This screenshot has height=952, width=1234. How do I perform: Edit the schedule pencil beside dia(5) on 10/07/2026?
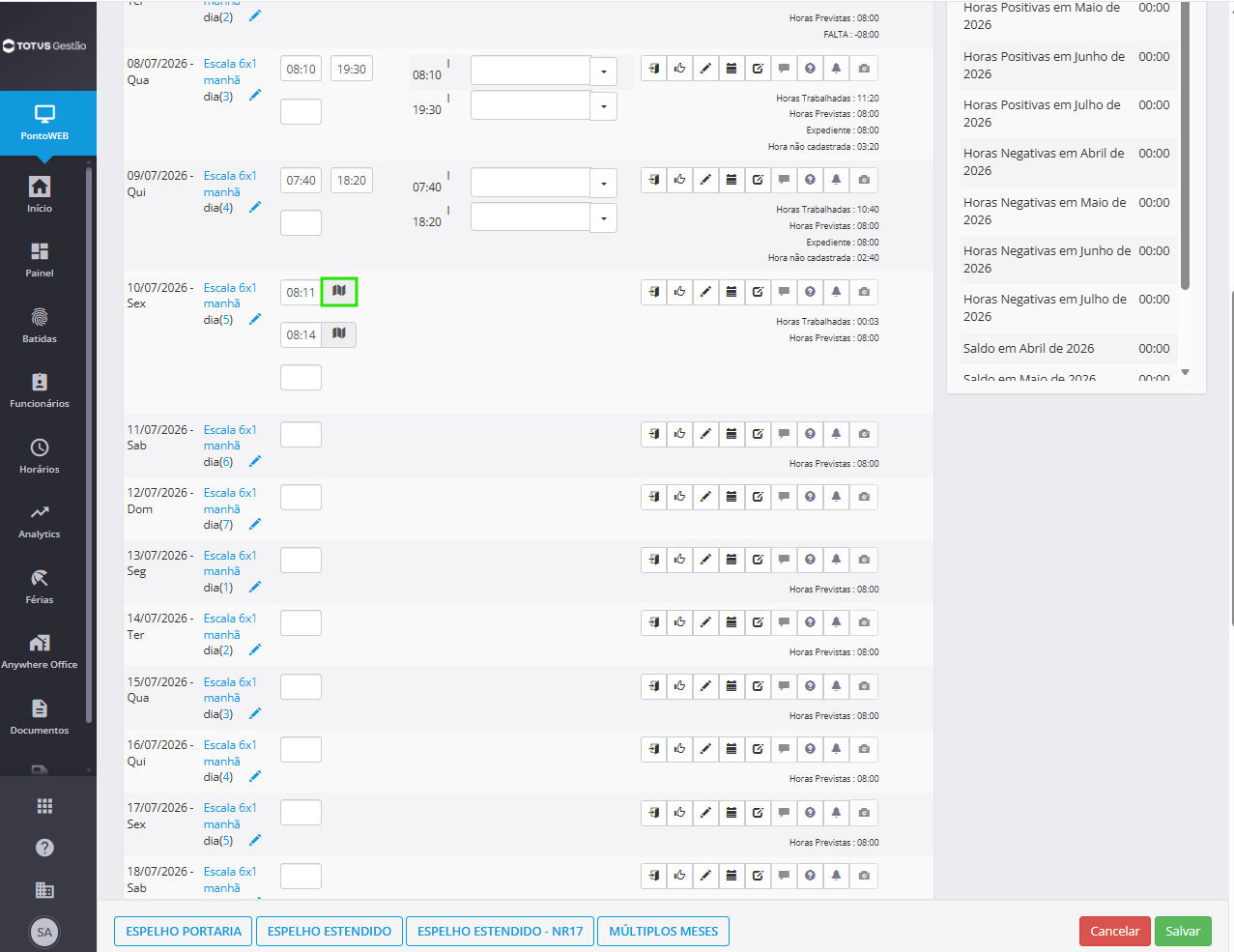(255, 319)
